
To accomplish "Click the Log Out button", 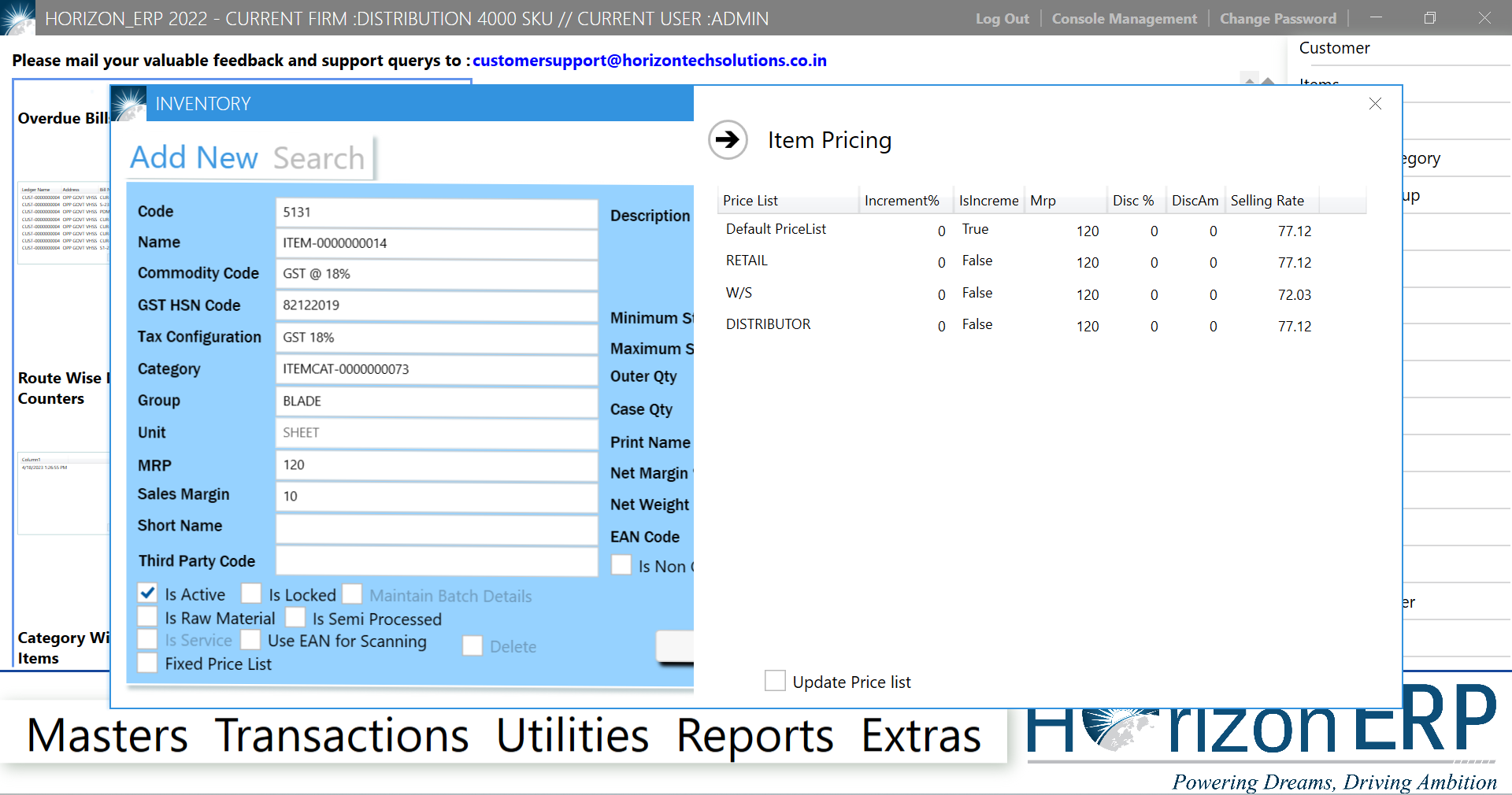I will [1002, 18].
